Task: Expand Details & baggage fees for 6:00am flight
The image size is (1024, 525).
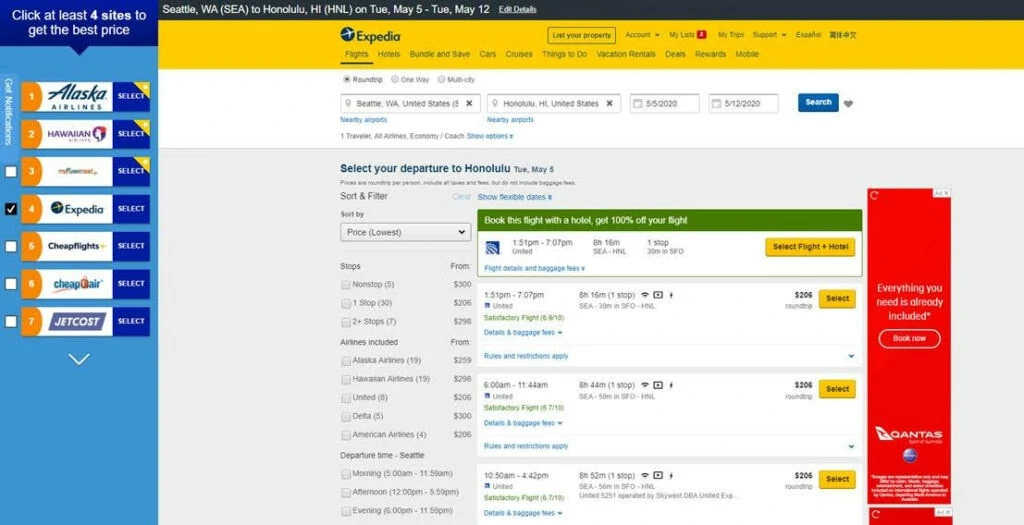Action: [523, 423]
